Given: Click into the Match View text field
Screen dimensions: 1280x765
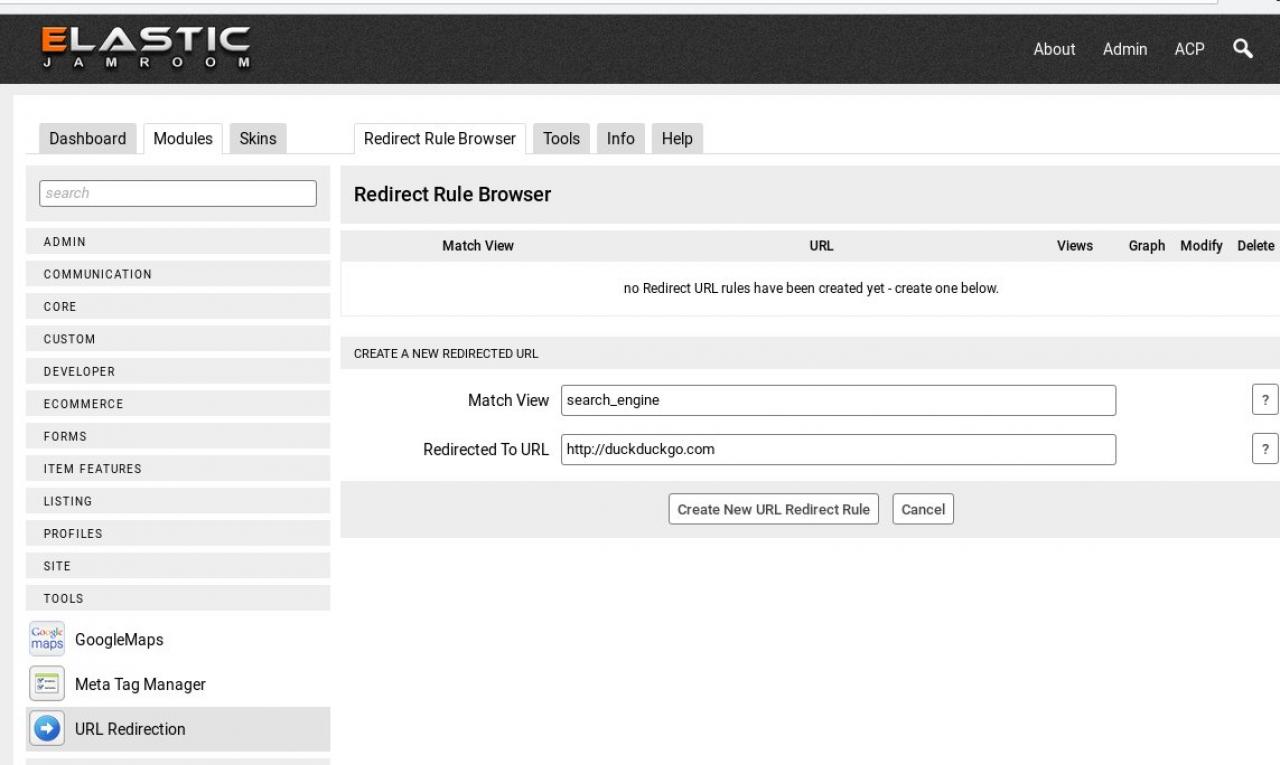Looking at the screenshot, I should (838, 400).
